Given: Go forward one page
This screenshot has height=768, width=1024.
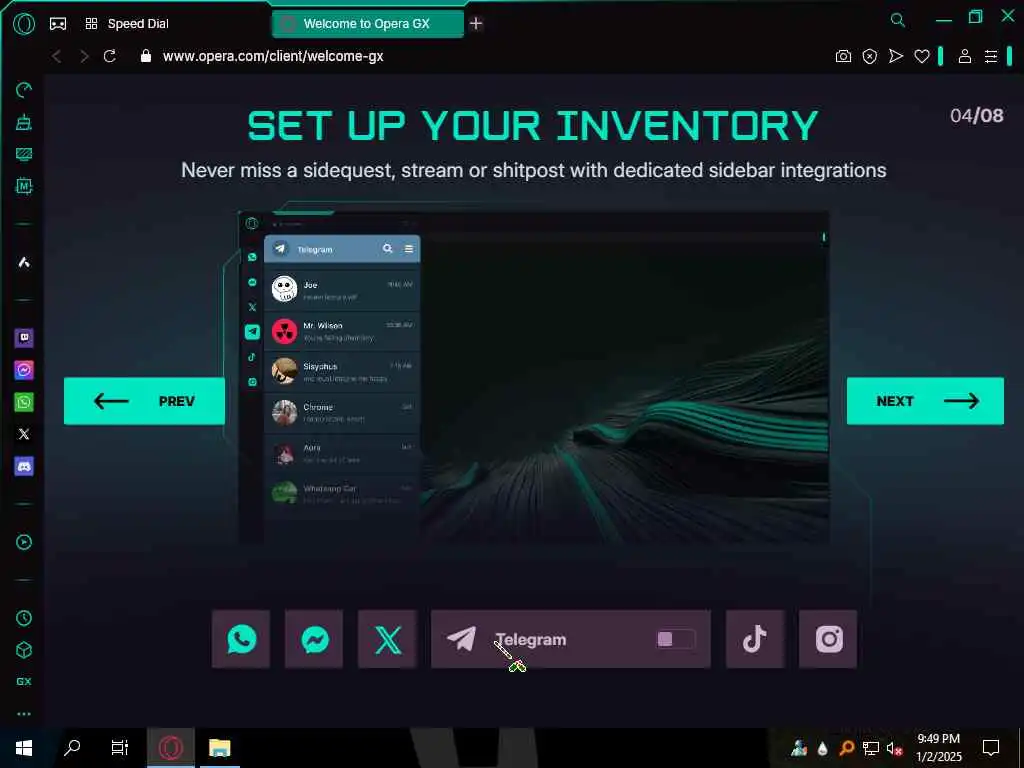Looking at the screenshot, I should [x=84, y=56].
